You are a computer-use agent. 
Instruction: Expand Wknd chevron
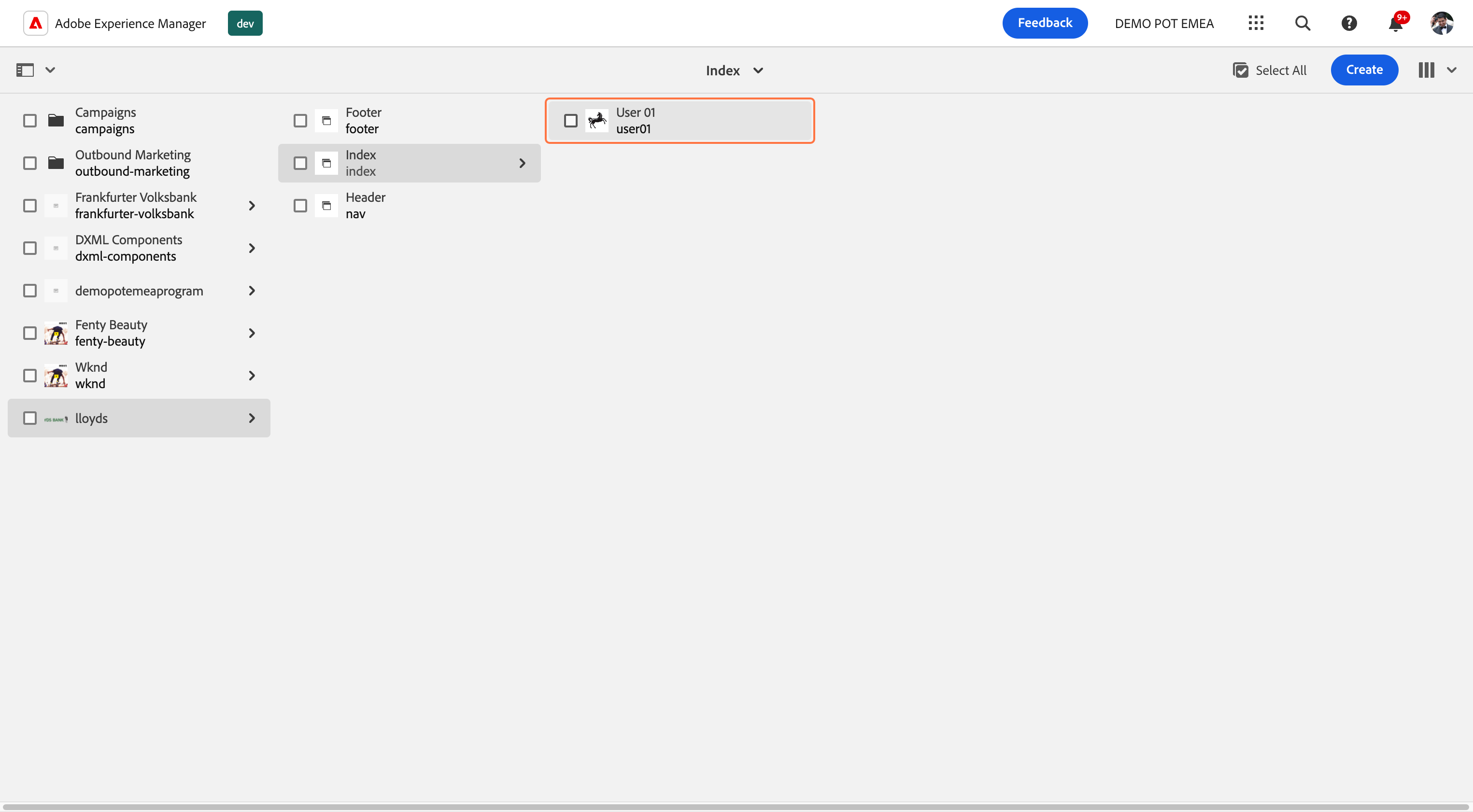pyautogui.click(x=252, y=376)
